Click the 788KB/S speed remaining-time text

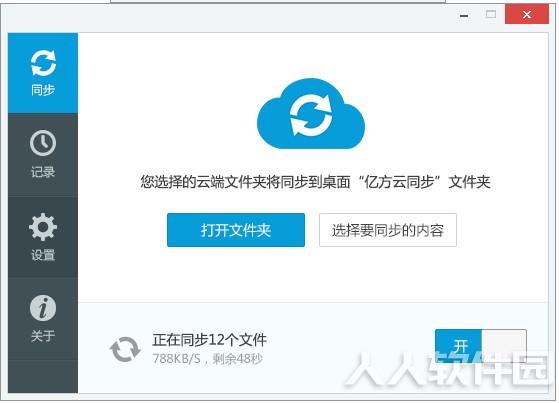coord(207,359)
